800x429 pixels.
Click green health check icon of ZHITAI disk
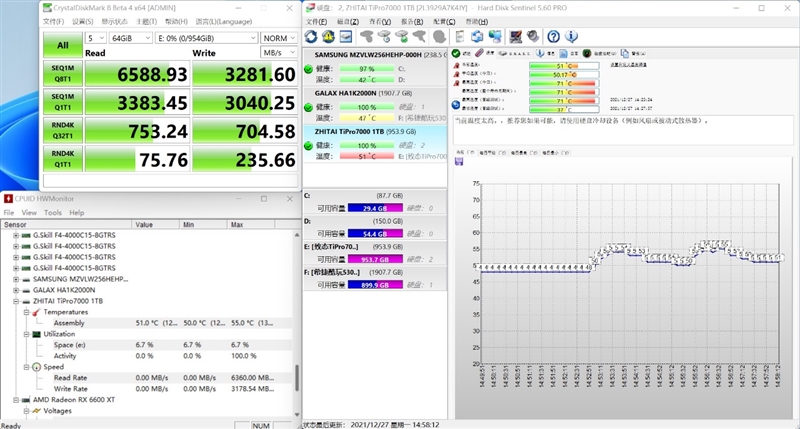(x=308, y=146)
